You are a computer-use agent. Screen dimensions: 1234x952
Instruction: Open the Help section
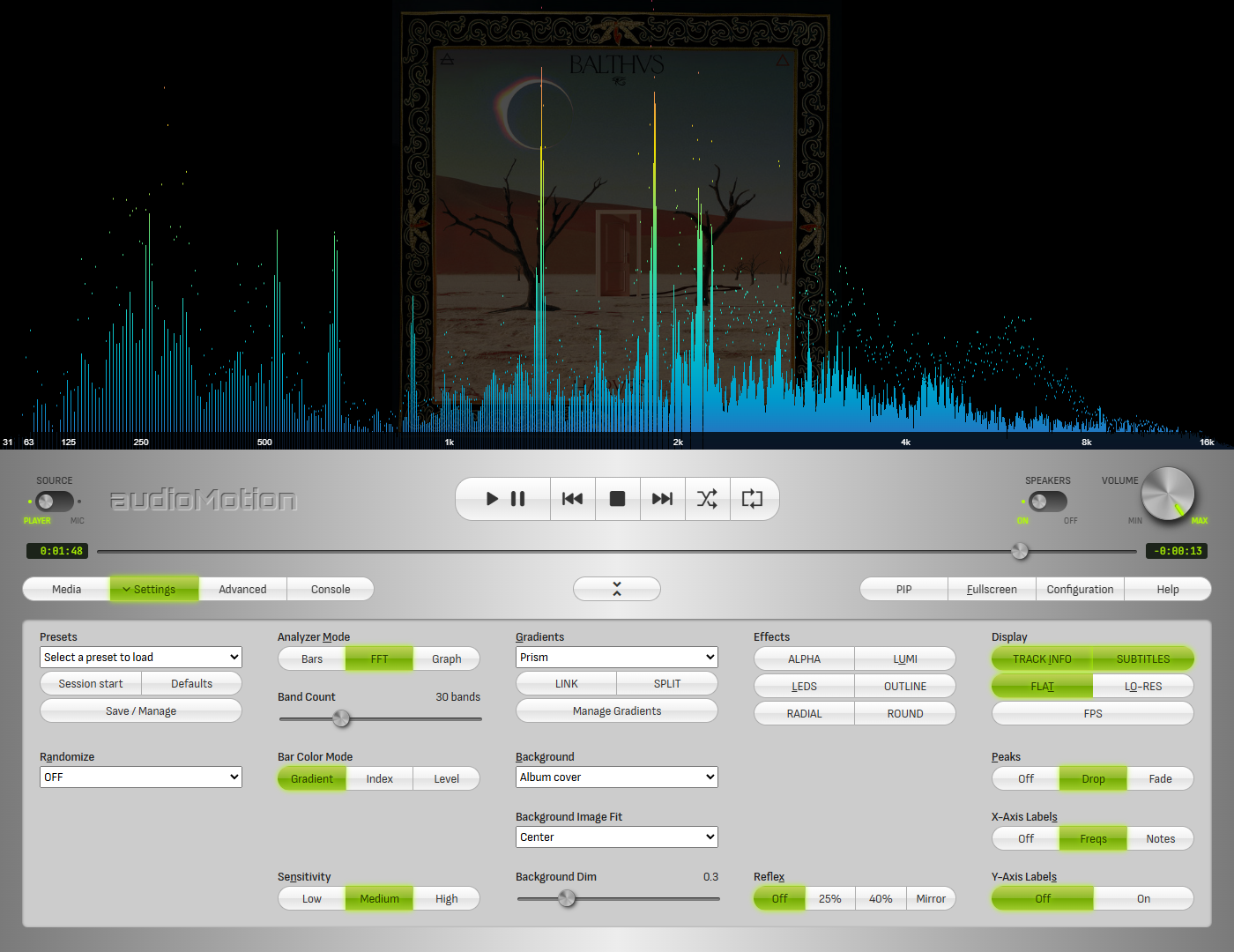1168,589
